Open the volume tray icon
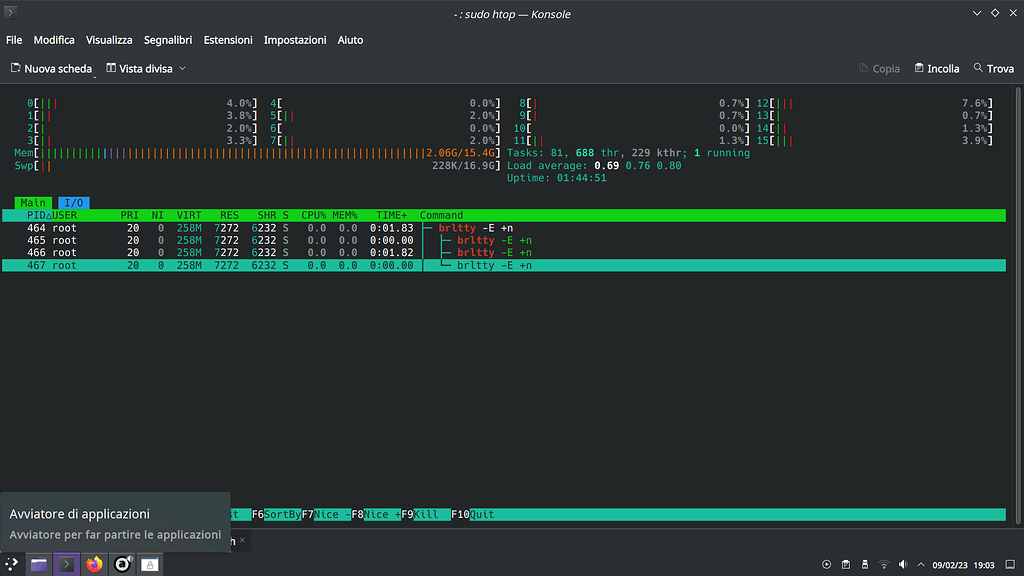This screenshot has height=576, width=1024. (x=903, y=565)
